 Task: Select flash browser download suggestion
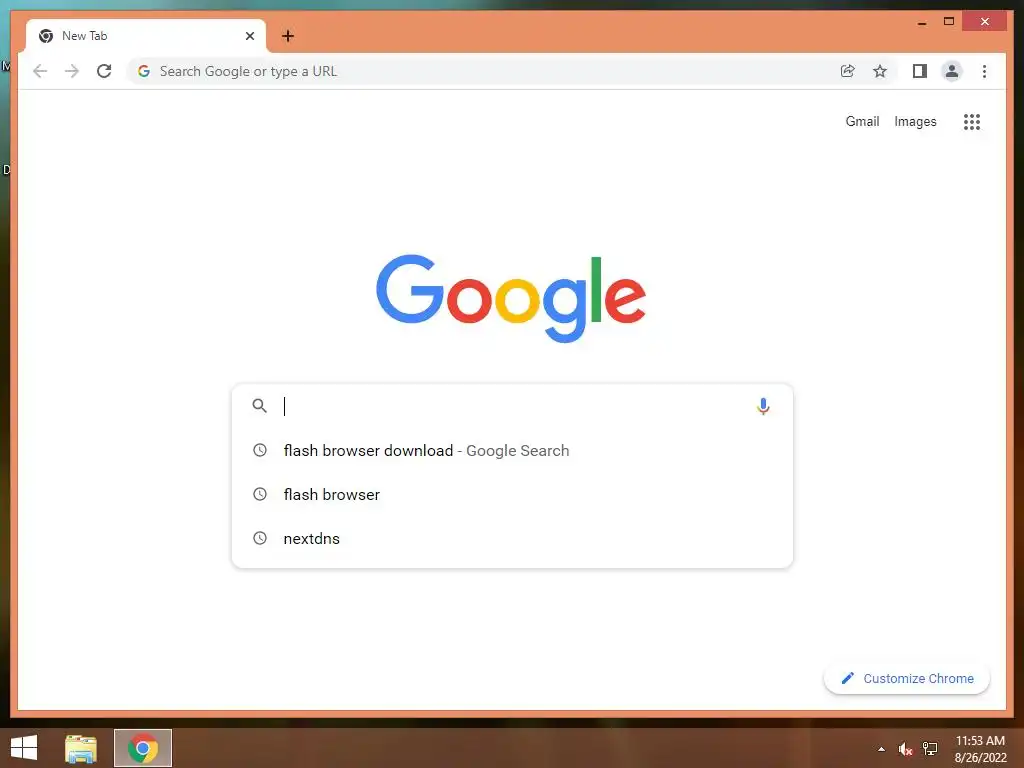512,451
